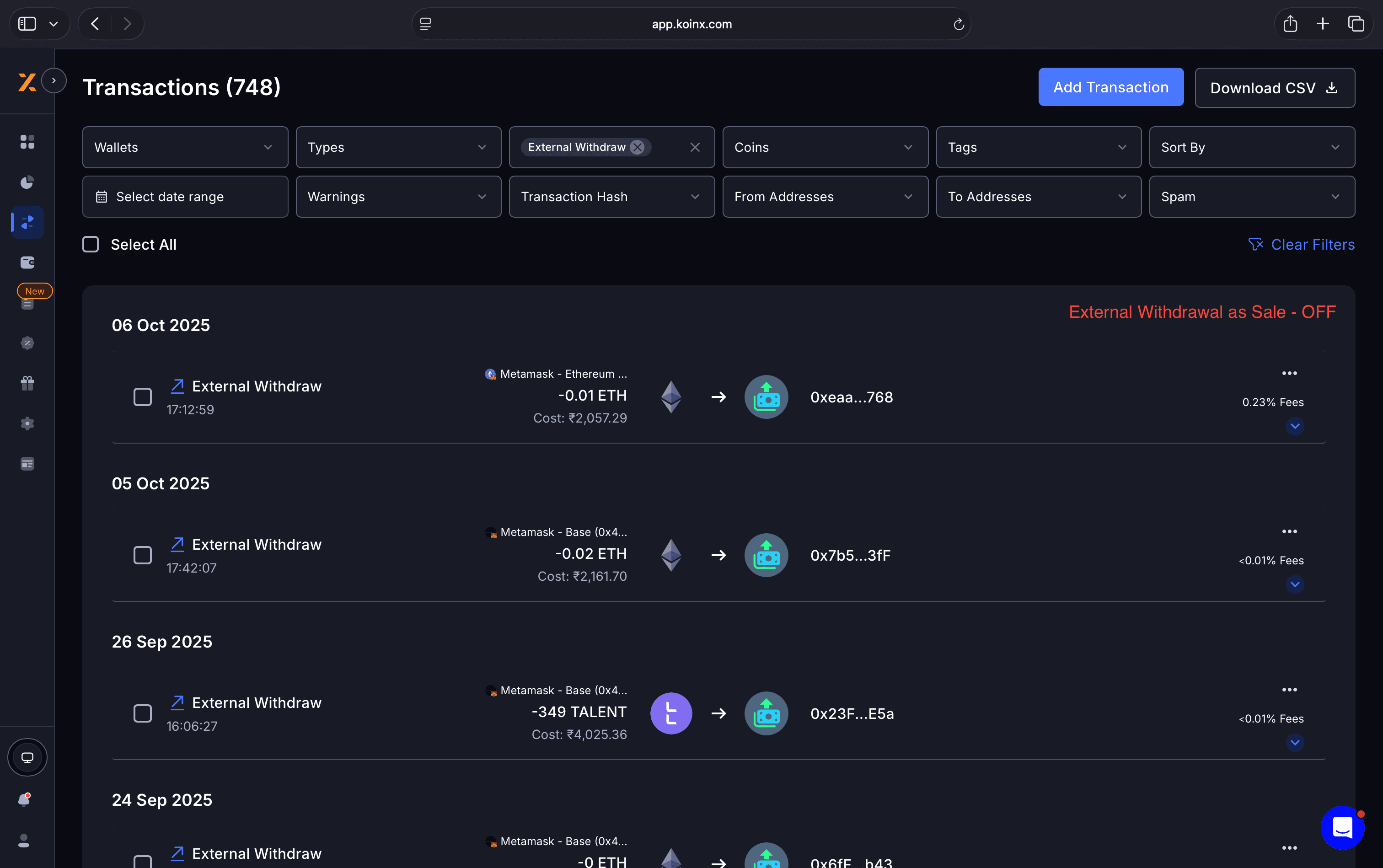The width and height of the screenshot is (1383, 868).
Task: Open the user profile icon in sidebar
Action: click(x=24, y=841)
